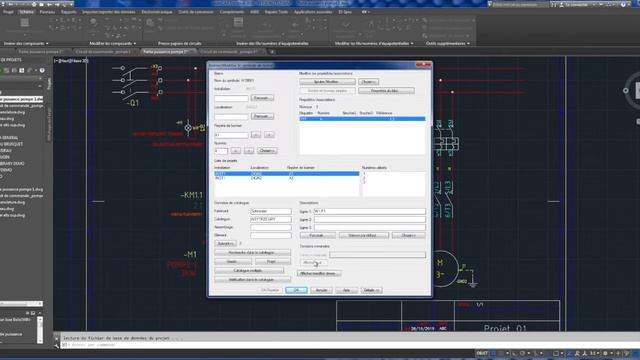640x360 pixels.
Task: Click the search field in the title bar
Action: coord(519,4)
